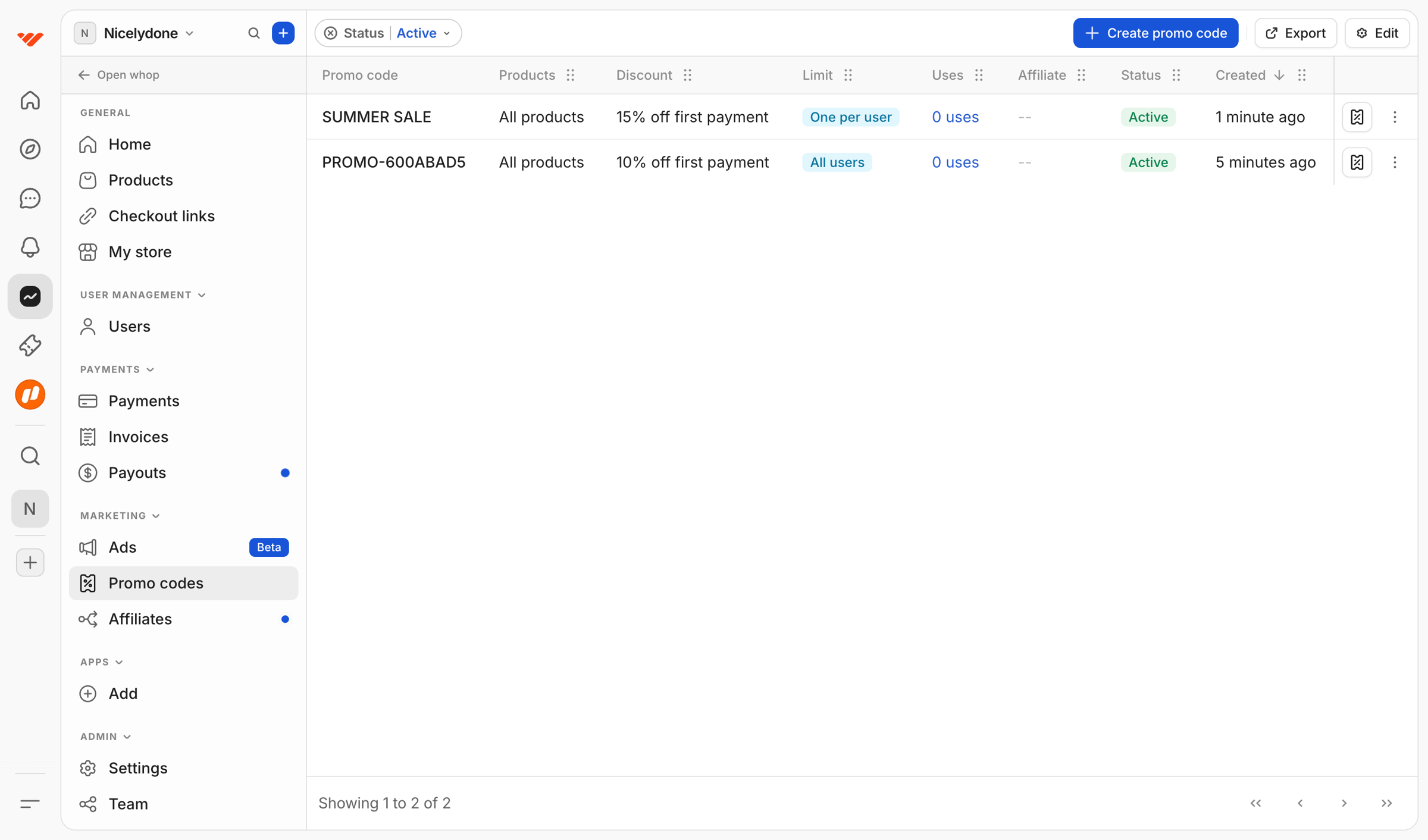Go to next page arrow in pagination
1428x840 pixels.
pos(1344,803)
